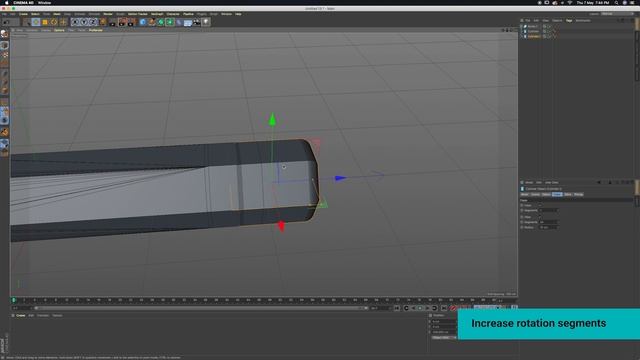Open Create menu in Material Manager
The image size is (640, 360).
pos(20,316)
